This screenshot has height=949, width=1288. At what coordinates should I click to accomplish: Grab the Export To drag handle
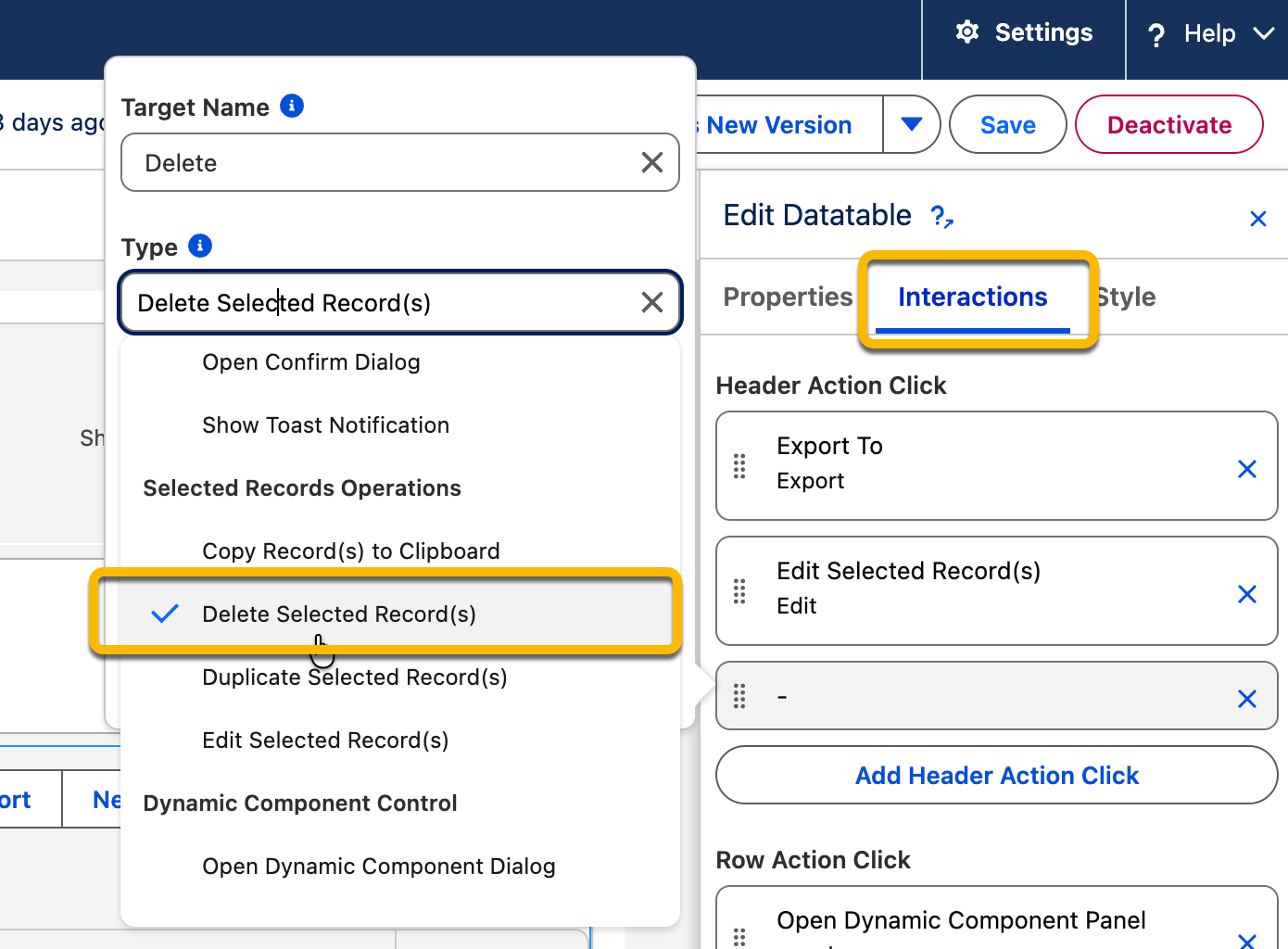coord(739,466)
